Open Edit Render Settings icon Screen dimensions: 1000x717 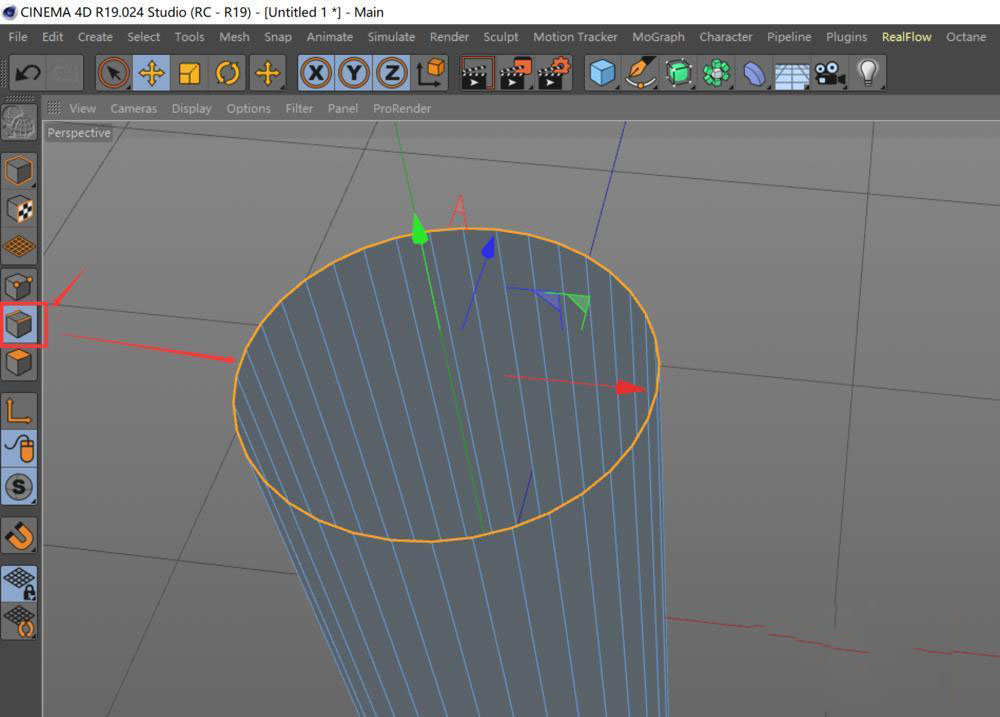pyautogui.click(x=553, y=73)
